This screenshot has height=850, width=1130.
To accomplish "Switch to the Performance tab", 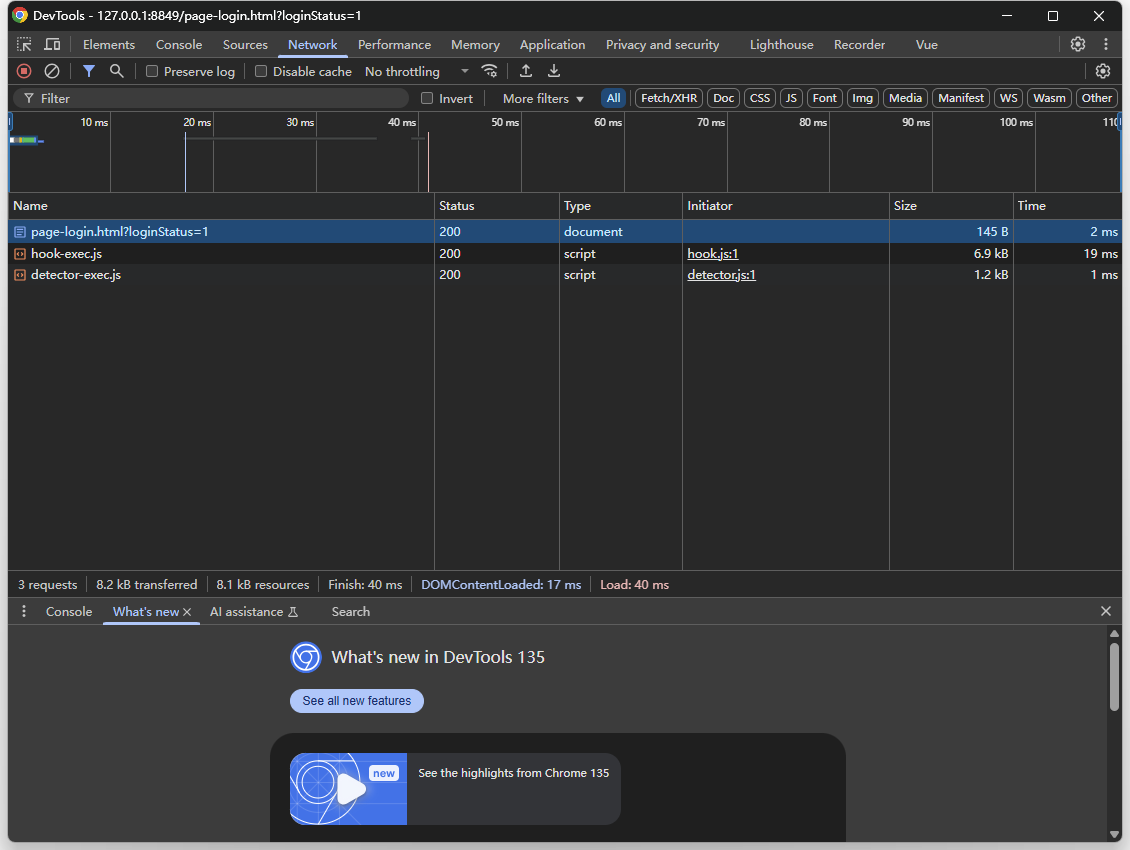I will click(394, 44).
